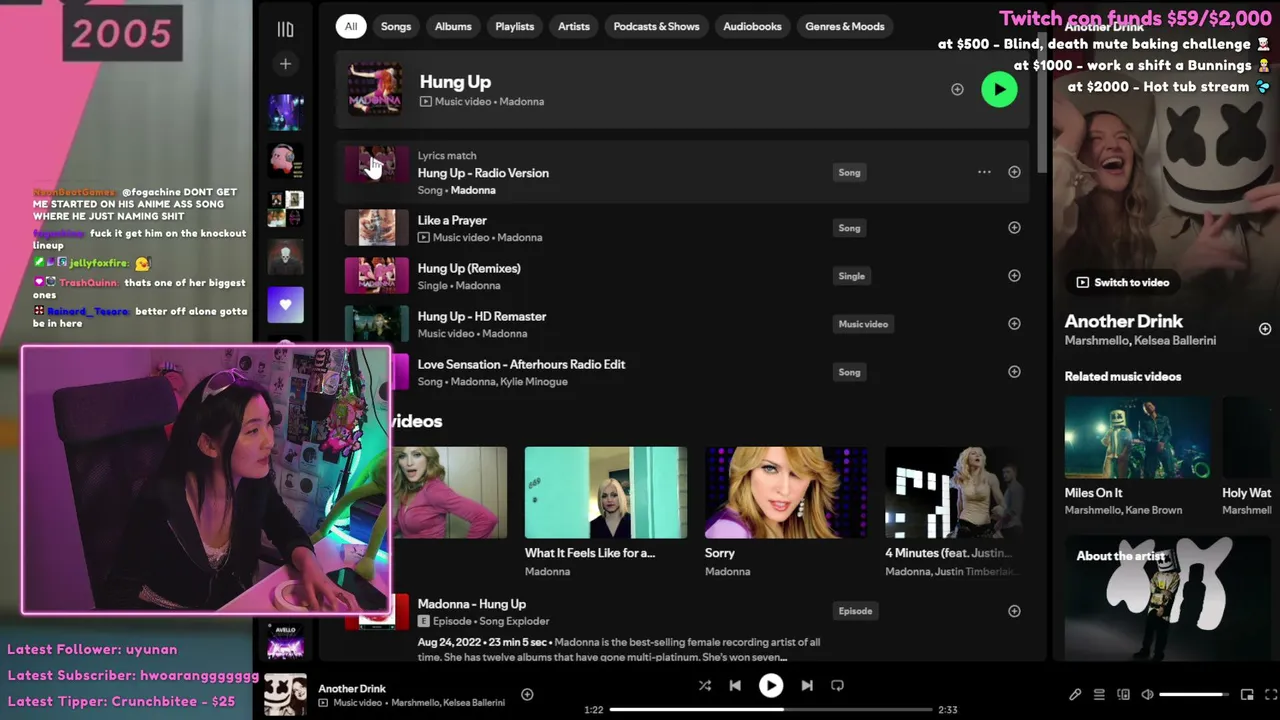Add Hung Up - HD Remaster to library
This screenshot has height=720, width=1280.
click(x=1014, y=324)
